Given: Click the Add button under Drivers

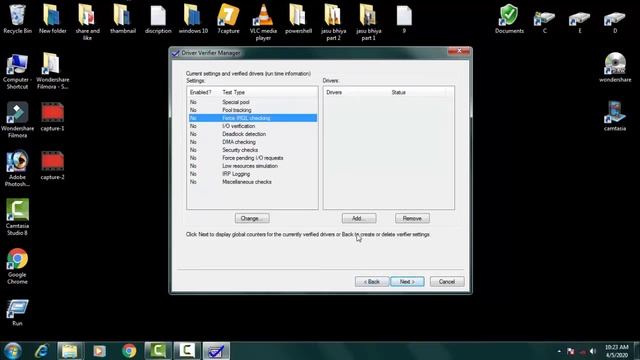Looking at the screenshot, I should (x=359, y=218).
